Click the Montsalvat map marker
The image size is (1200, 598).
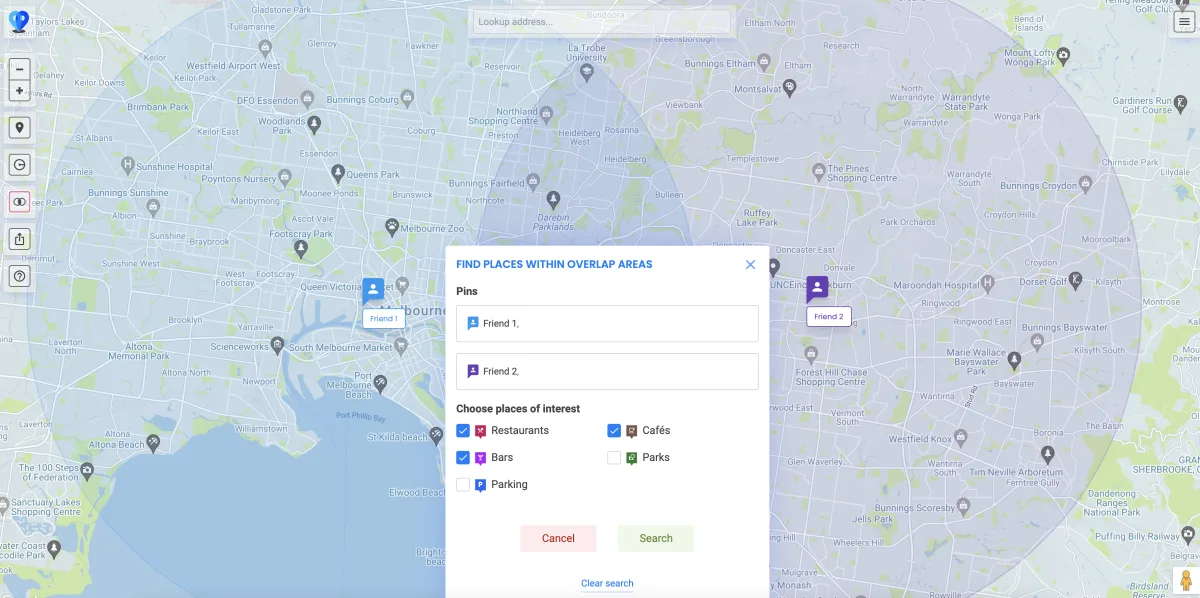pyautogui.click(x=790, y=88)
